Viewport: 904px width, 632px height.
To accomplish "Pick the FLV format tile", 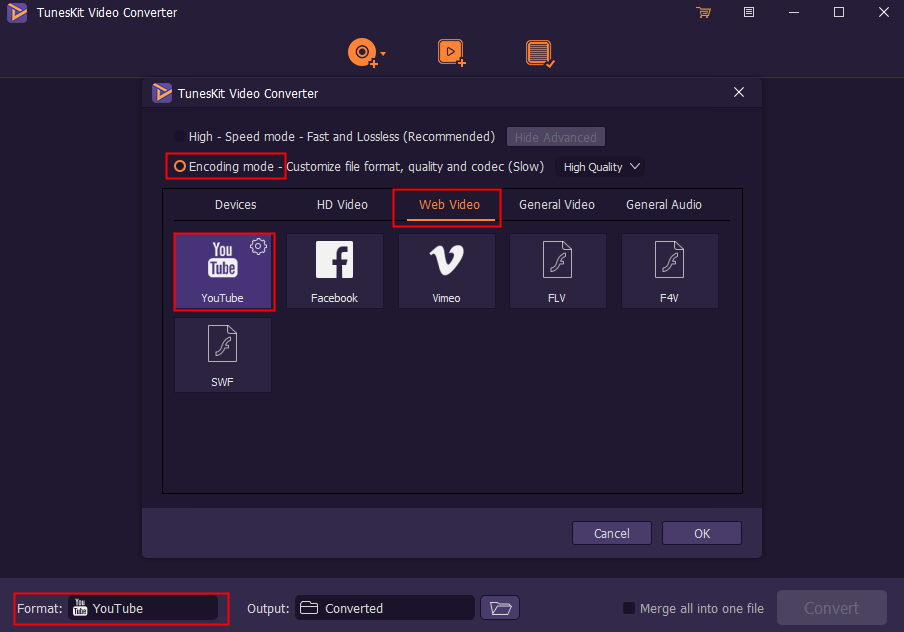I will coord(558,271).
